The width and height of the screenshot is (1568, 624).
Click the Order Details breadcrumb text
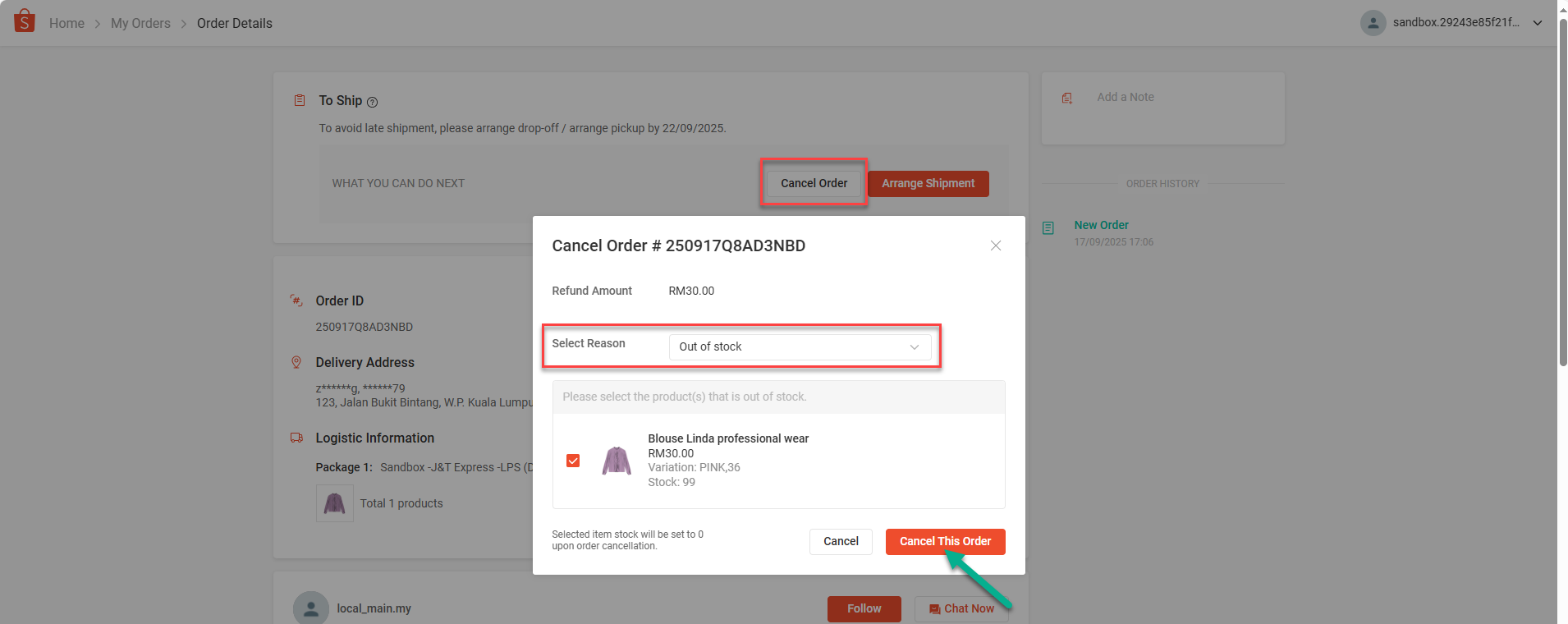[235, 23]
